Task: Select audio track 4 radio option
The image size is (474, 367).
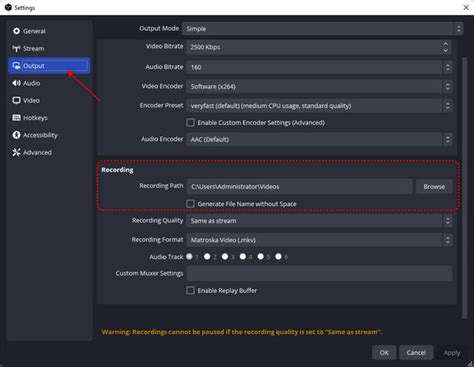Action: point(243,256)
